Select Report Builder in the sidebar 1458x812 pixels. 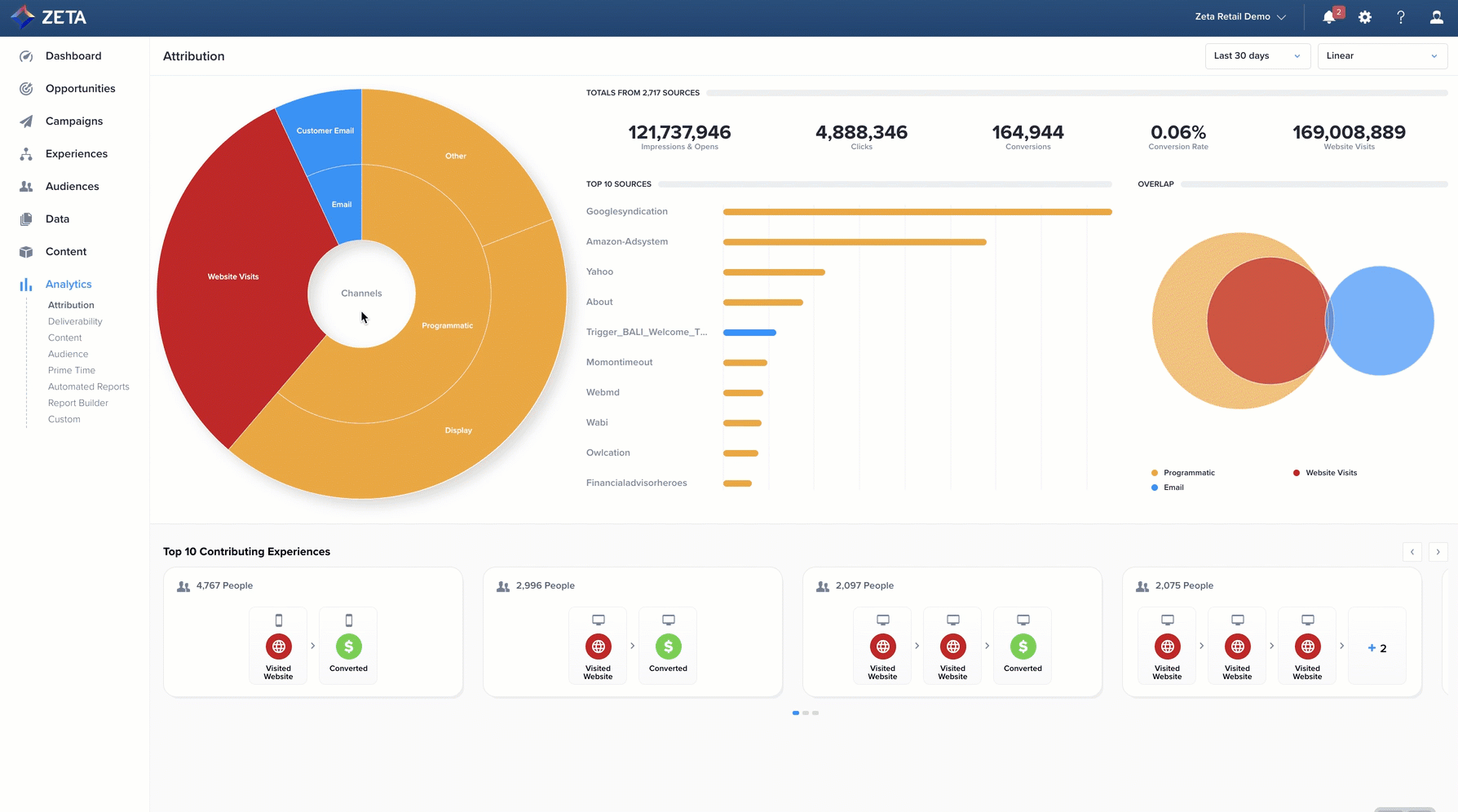pyautogui.click(x=77, y=404)
